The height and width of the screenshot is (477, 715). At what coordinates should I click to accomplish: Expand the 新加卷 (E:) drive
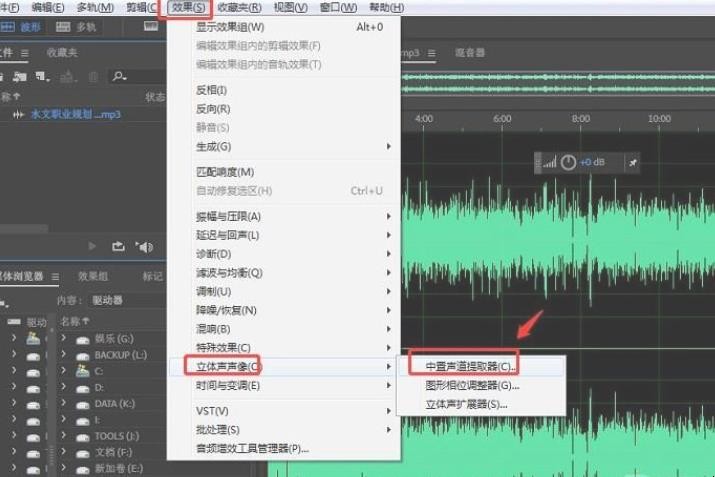(64, 468)
